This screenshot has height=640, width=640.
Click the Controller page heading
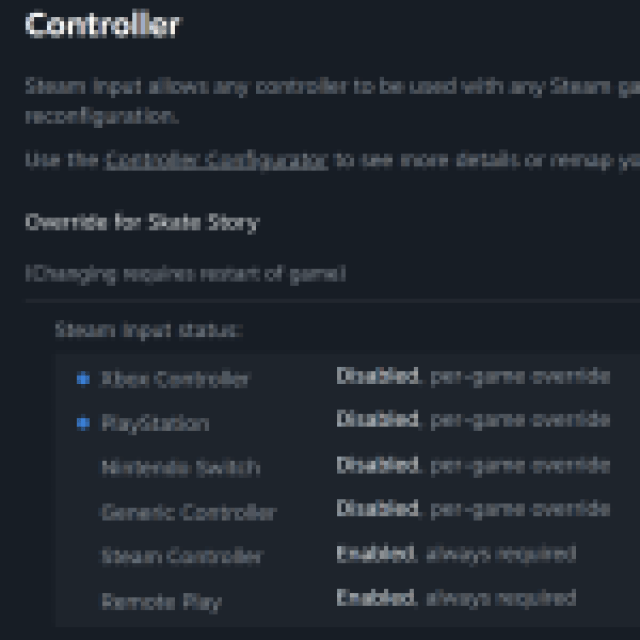[102, 25]
